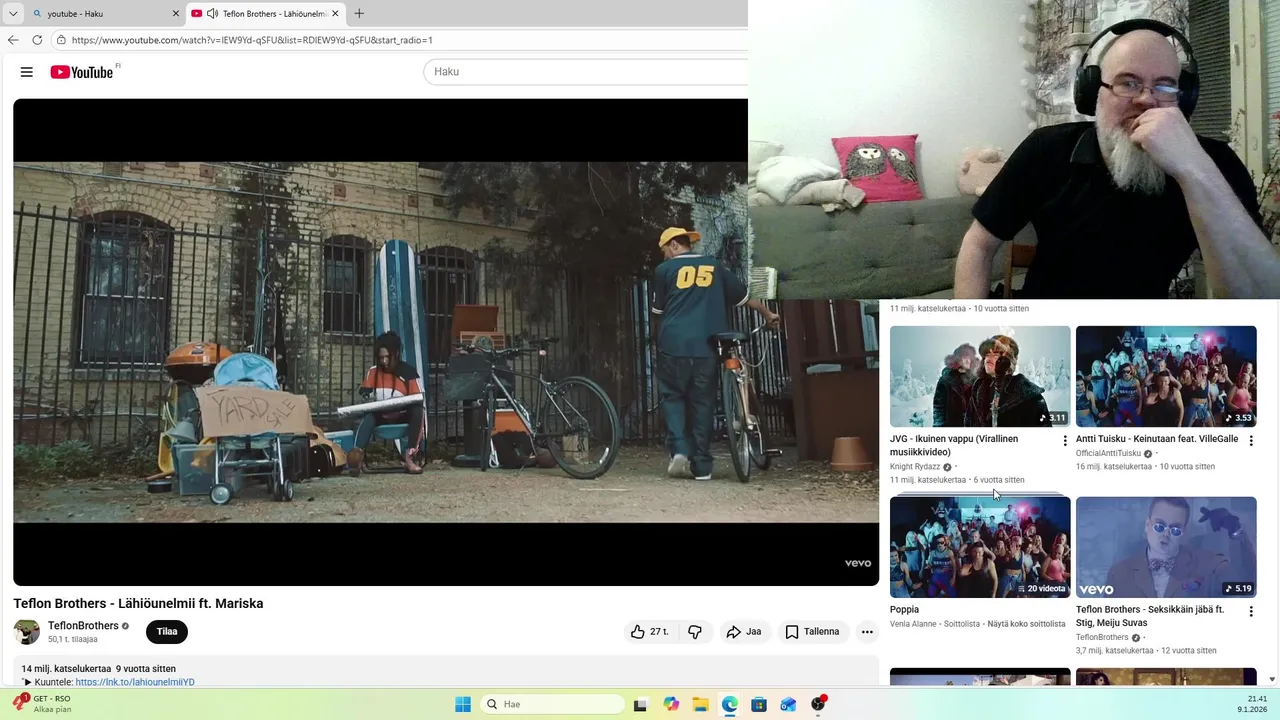
Task: Open the Seksikkään jäbä video thumbnail
Action: (x=1166, y=547)
